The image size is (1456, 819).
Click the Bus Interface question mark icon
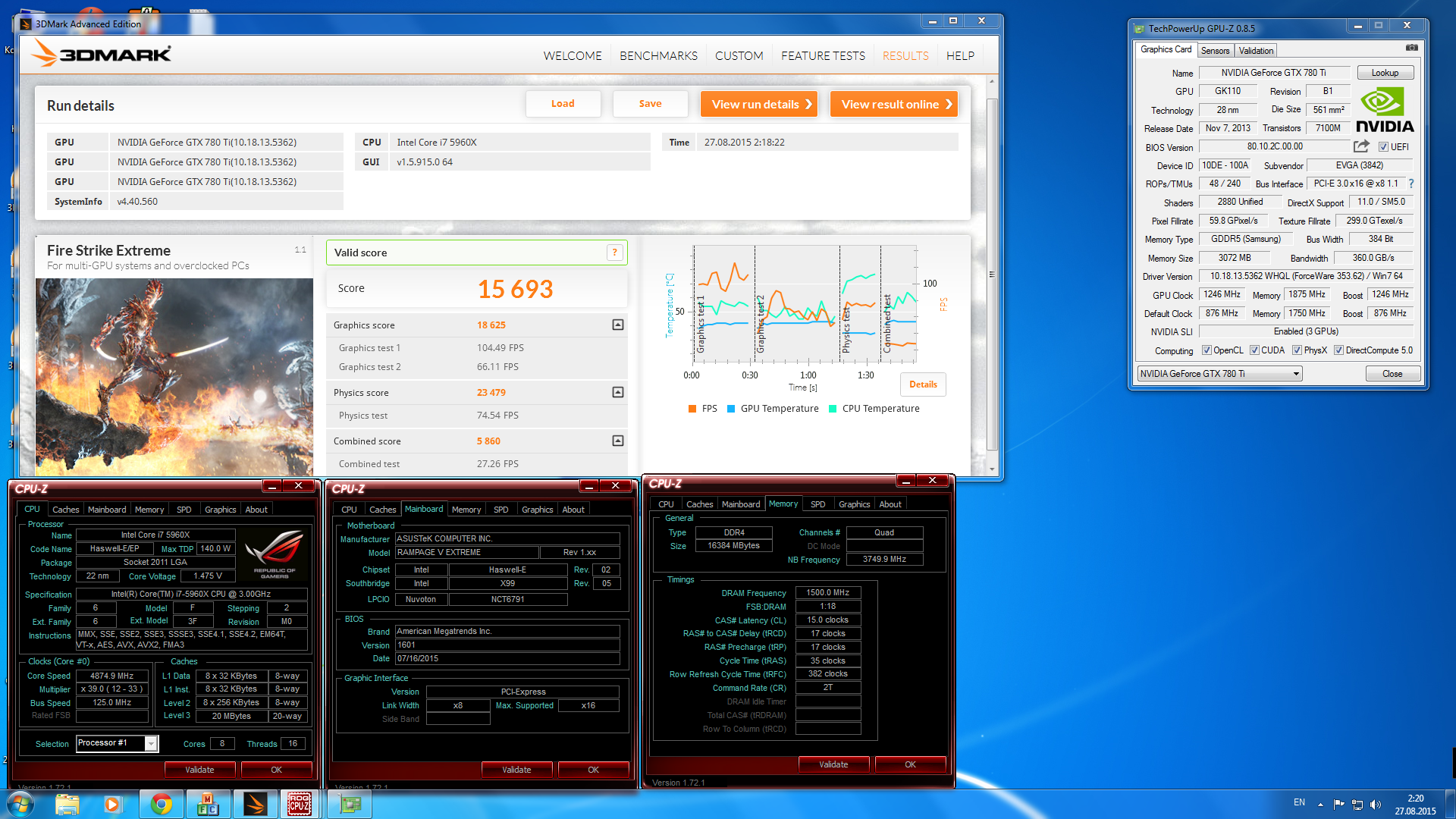[1410, 184]
